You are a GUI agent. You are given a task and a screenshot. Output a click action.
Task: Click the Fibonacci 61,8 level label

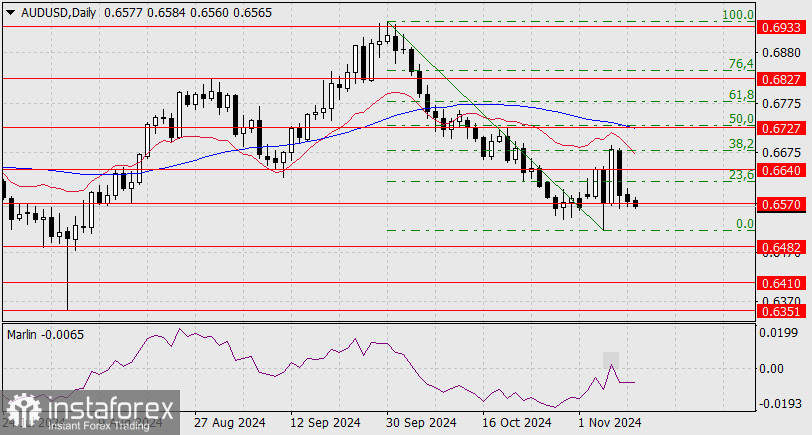pos(741,95)
